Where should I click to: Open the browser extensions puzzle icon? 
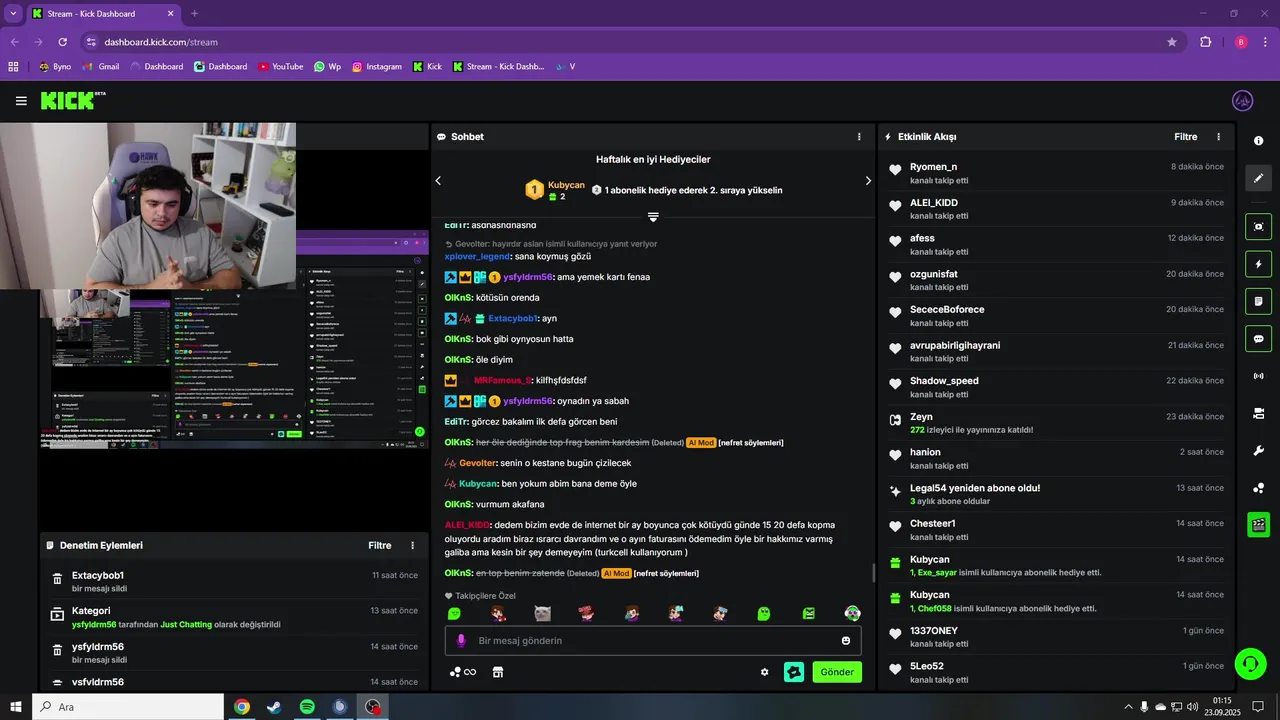tap(1205, 42)
